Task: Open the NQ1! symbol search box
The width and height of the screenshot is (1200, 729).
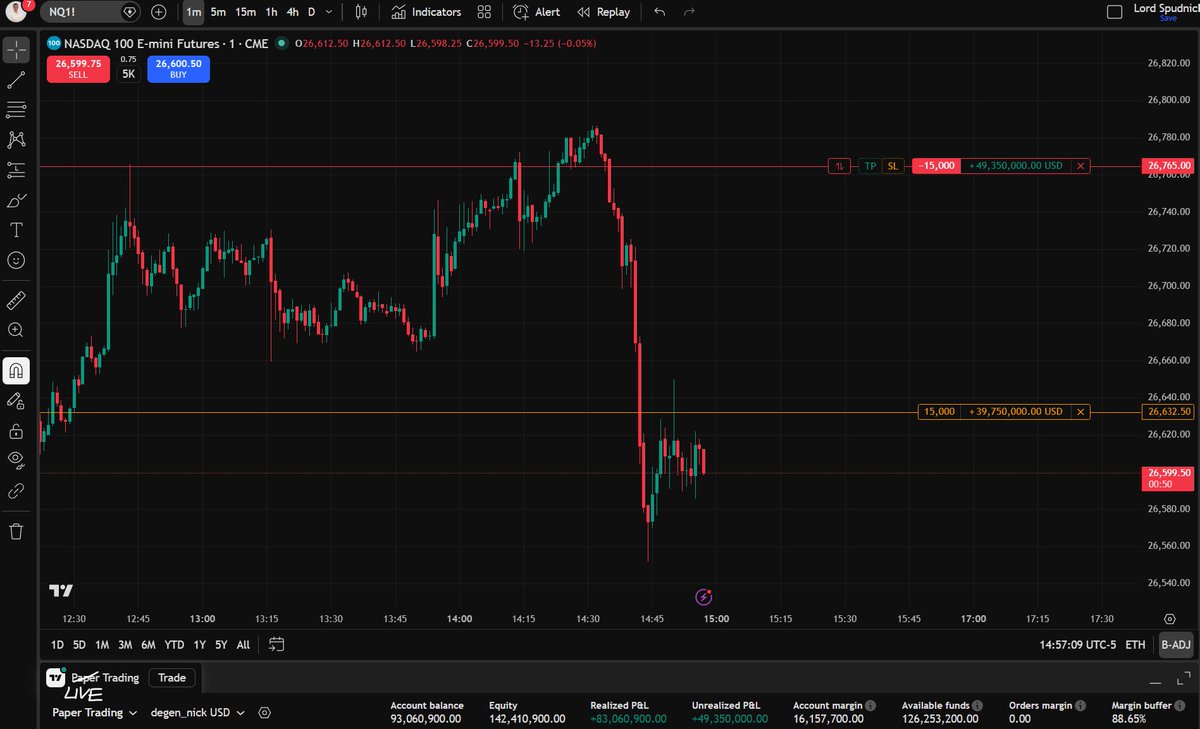Action: [x=90, y=12]
